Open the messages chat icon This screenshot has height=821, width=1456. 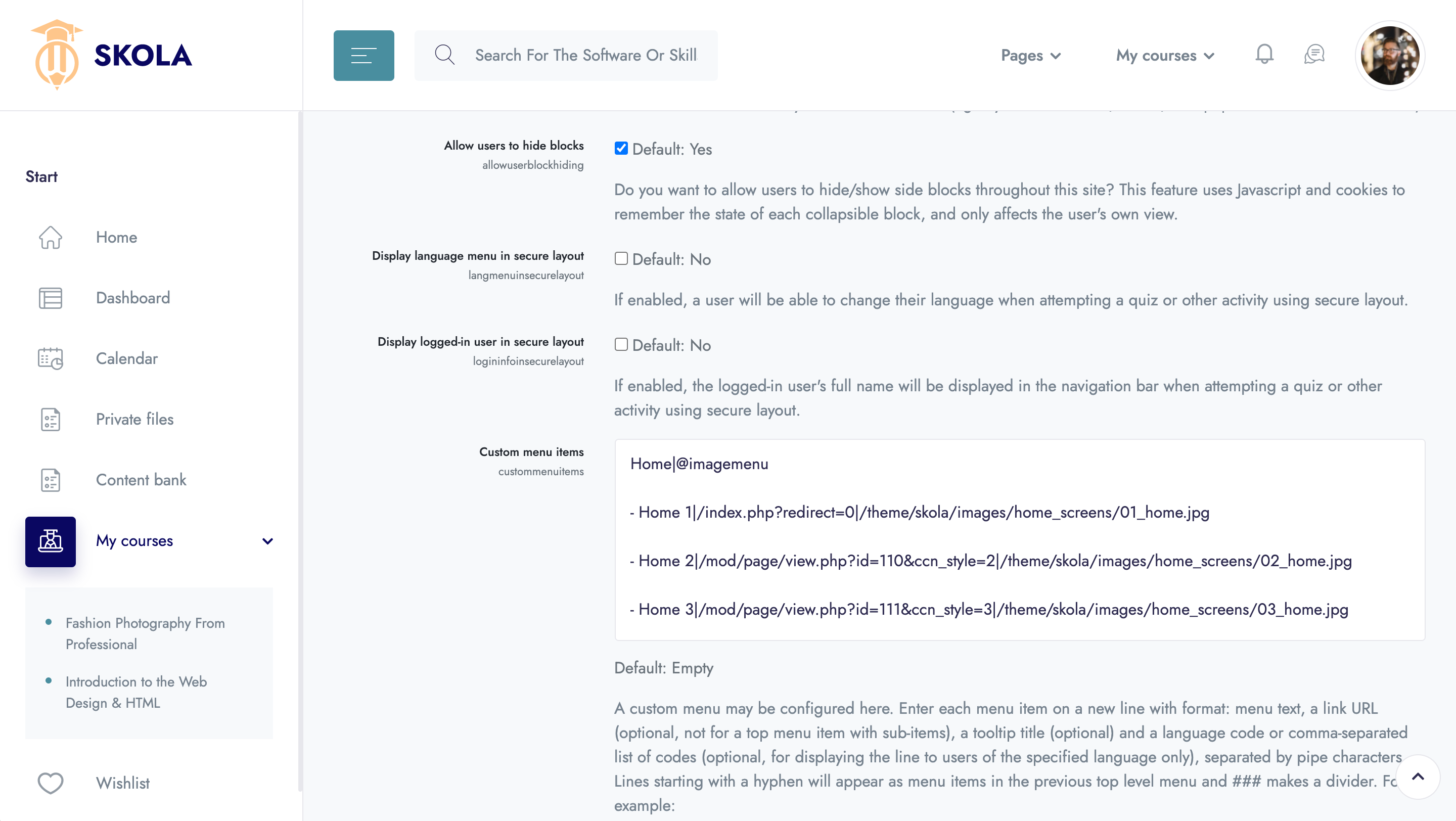1314,54
